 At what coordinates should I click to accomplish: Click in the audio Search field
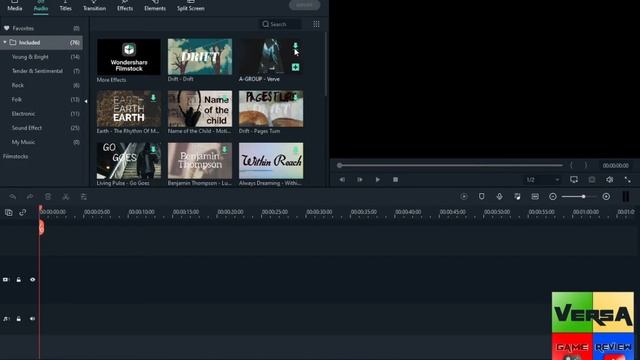[281, 24]
